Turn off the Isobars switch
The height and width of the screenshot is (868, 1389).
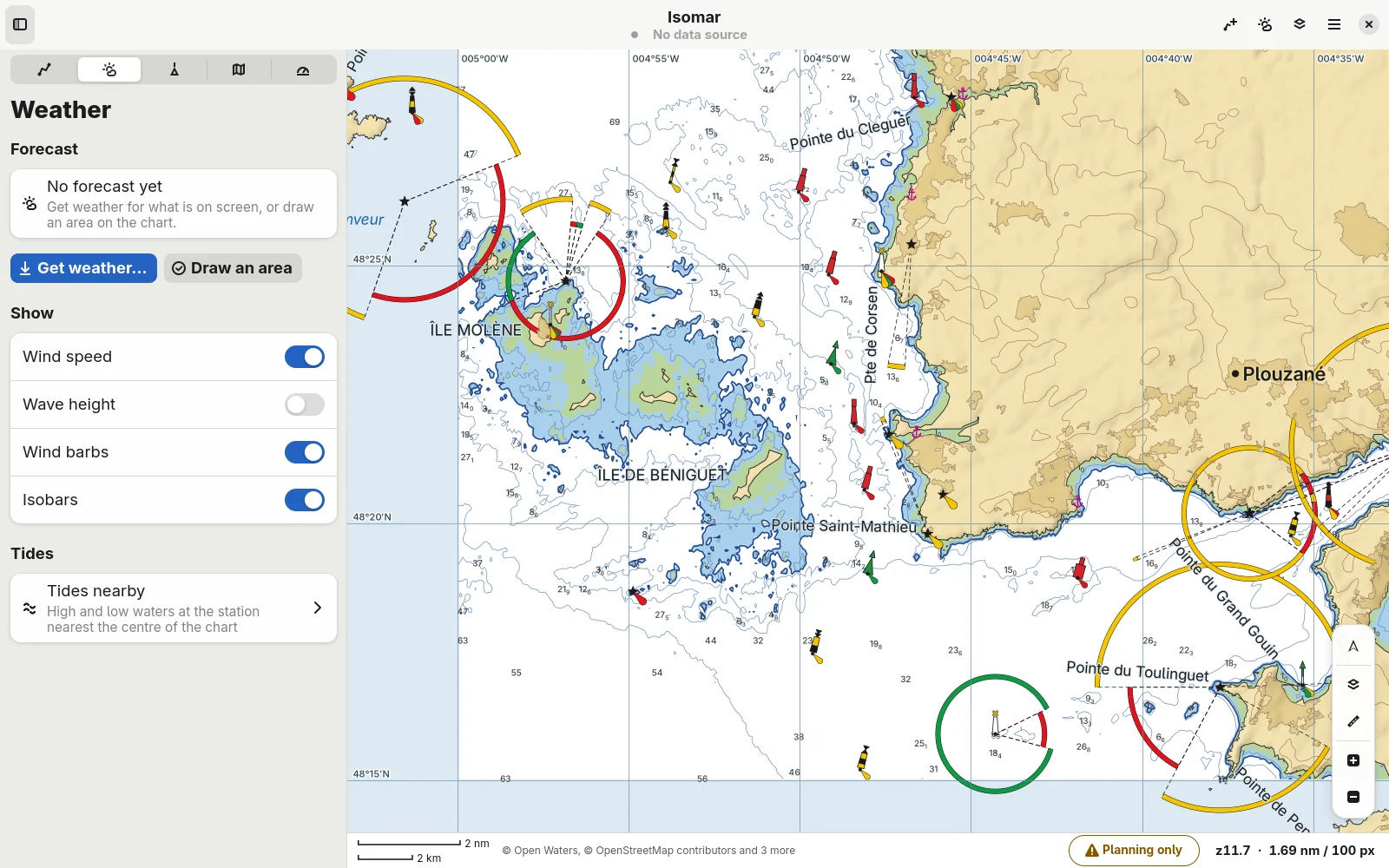click(x=305, y=500)
